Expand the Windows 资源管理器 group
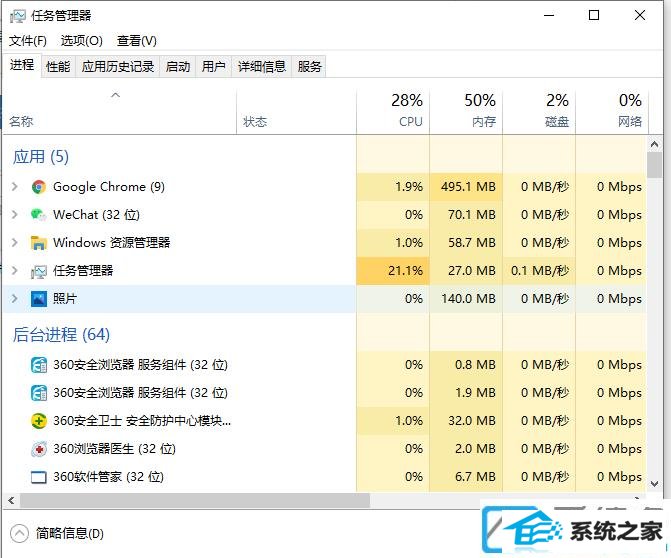The width and height of the screenshot is (671, 558). [x=15, y=243]
